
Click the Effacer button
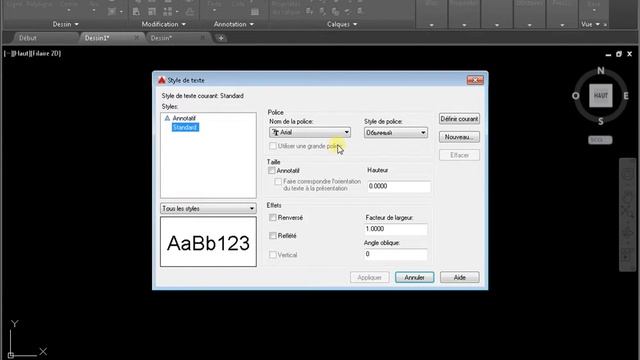point(459,155)
